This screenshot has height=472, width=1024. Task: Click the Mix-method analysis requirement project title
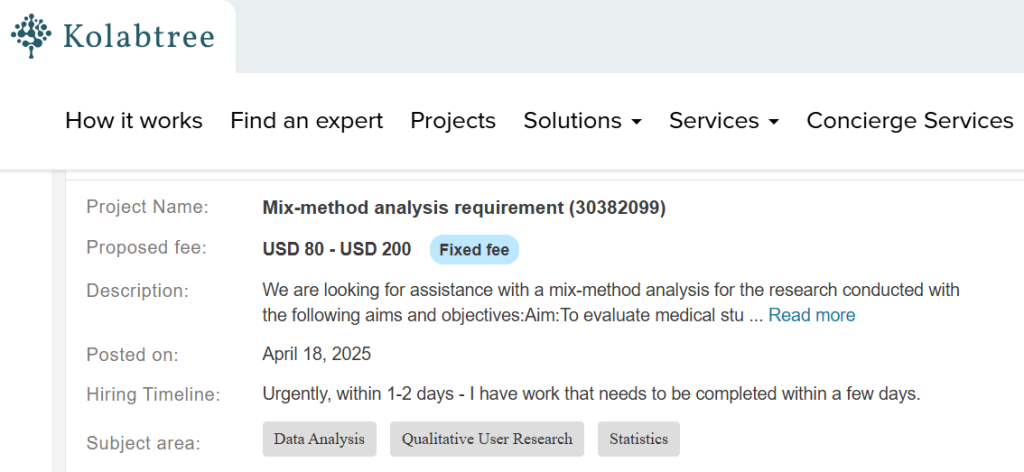[464, 208]
